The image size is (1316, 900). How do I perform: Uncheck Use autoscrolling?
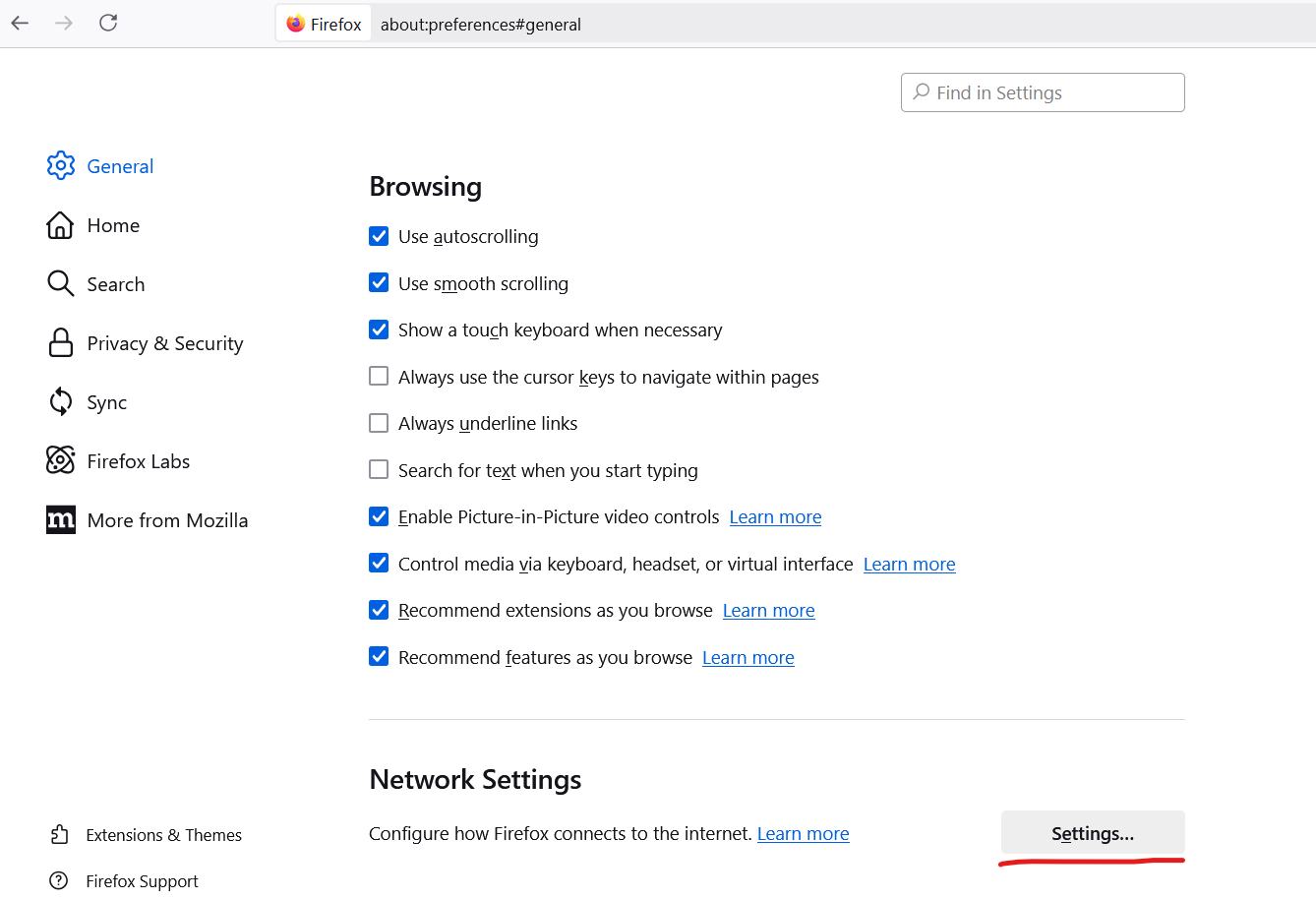click(379, 236)
